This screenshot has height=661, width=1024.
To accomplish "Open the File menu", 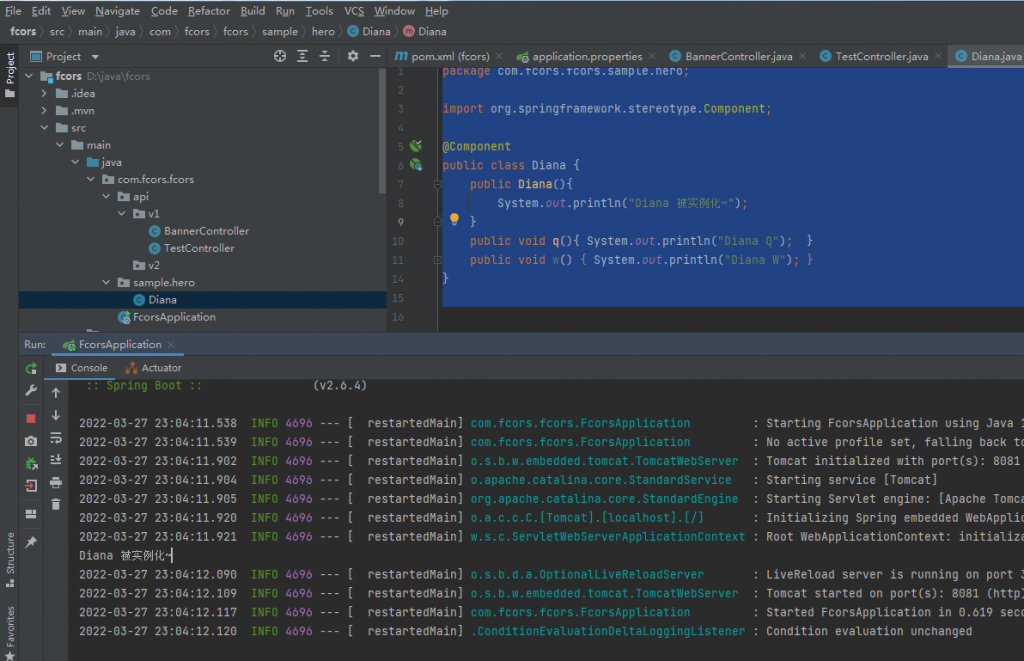I will click(x=13, y=11).
